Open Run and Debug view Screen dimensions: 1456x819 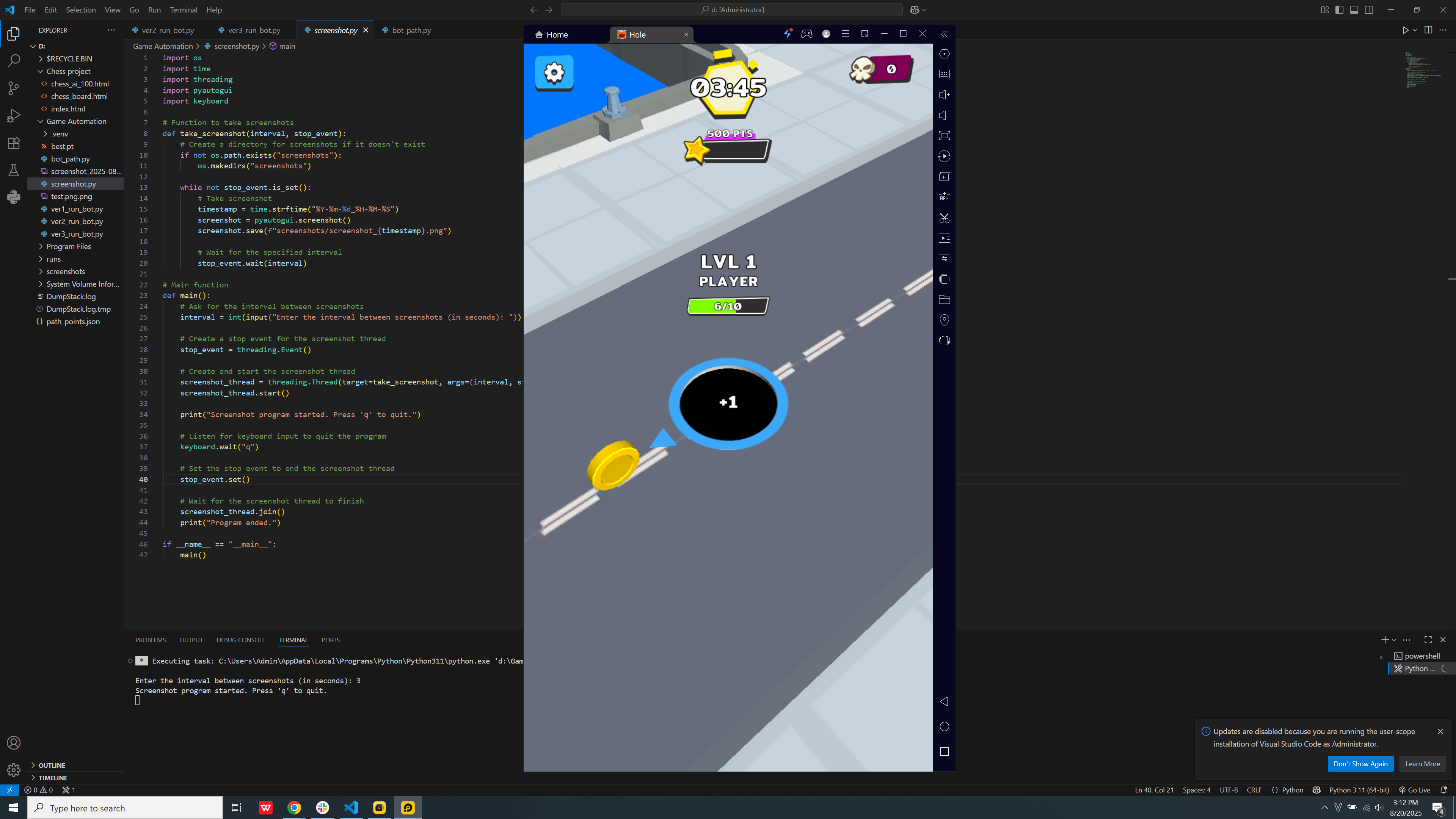(14, 115)
